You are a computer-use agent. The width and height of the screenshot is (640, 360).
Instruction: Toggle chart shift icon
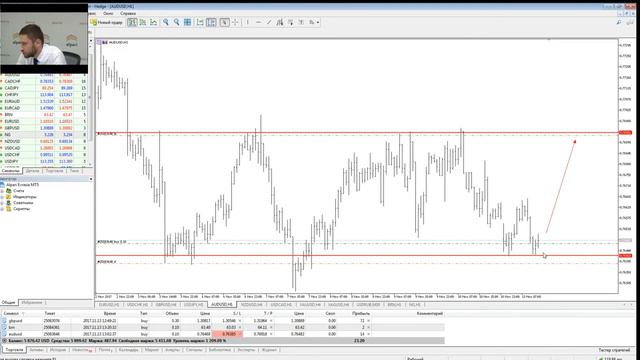click(211, 22)
